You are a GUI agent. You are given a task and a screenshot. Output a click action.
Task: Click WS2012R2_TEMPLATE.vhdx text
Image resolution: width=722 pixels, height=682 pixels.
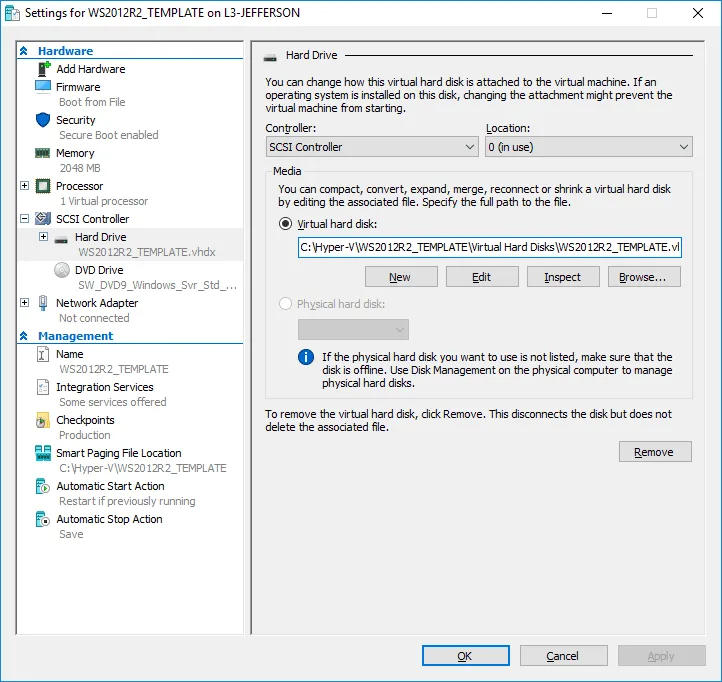pyautogui.click(x=147, y=252)
